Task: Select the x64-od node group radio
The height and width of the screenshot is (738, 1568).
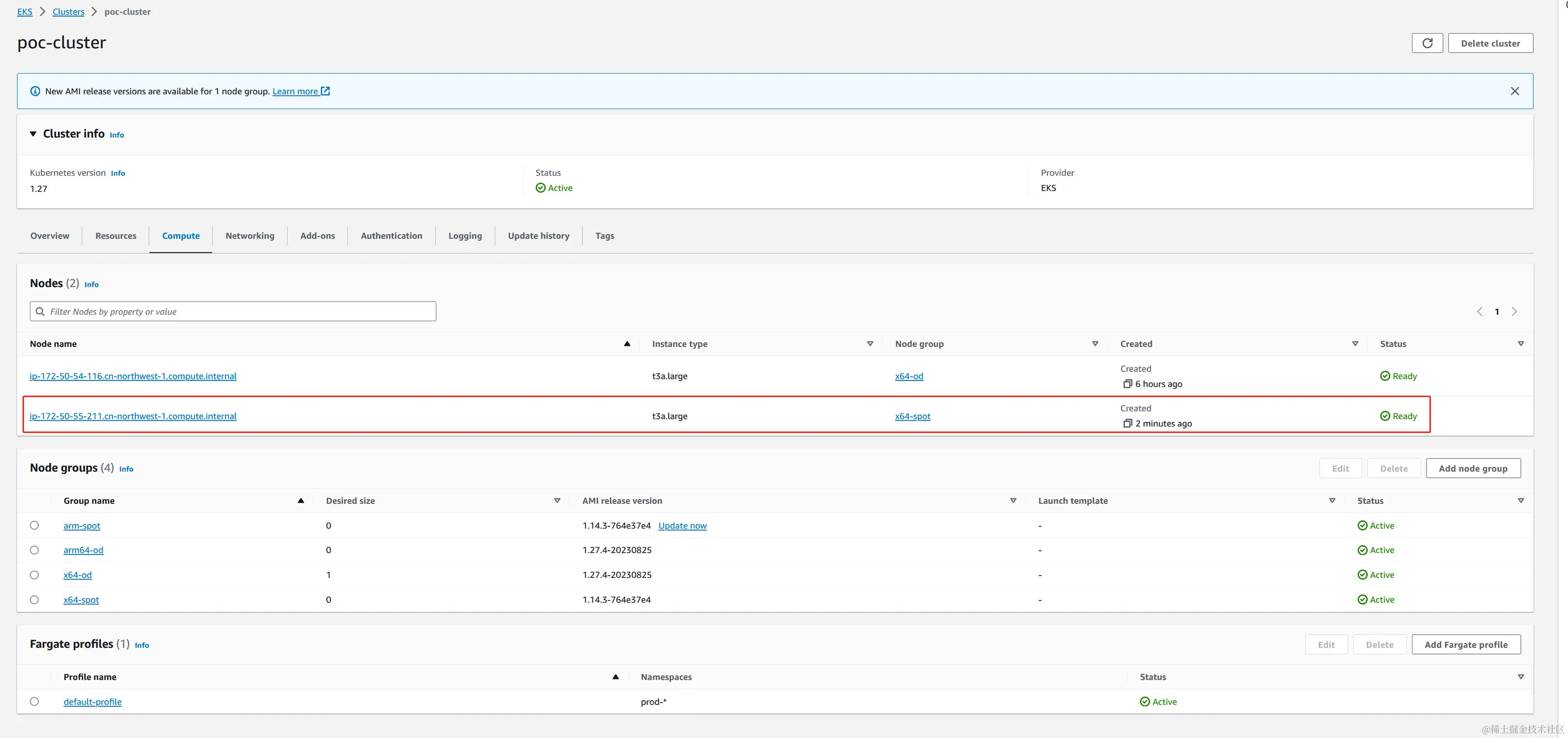Action: (34, 575)
